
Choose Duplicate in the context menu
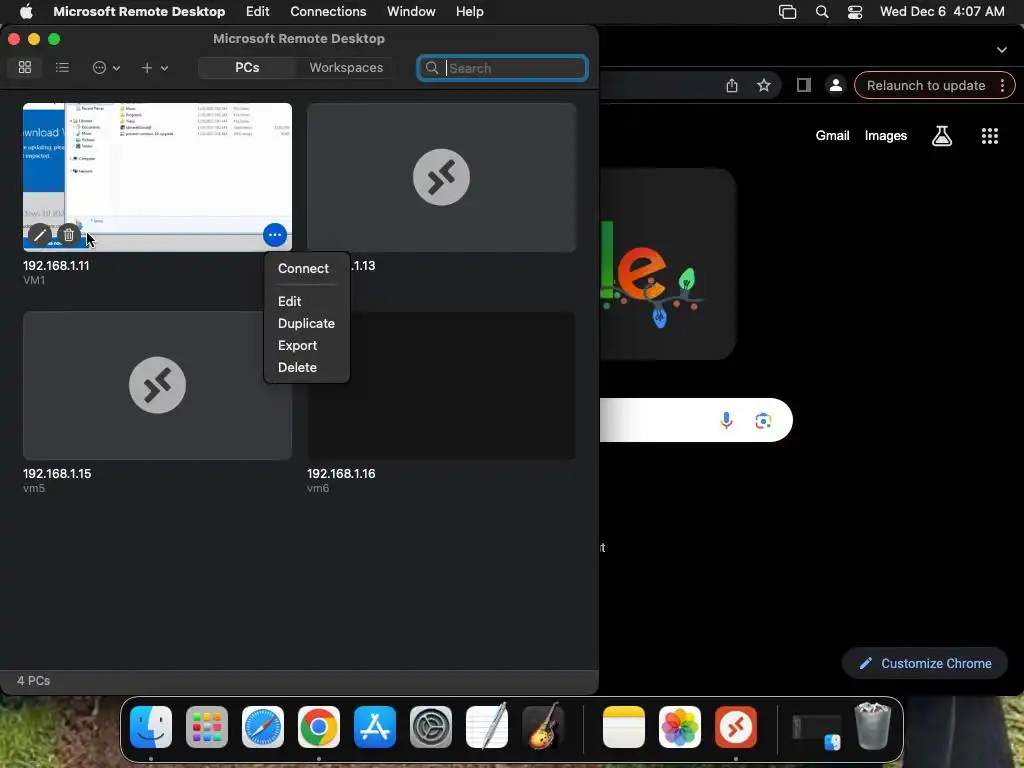(x=306, y=323)
